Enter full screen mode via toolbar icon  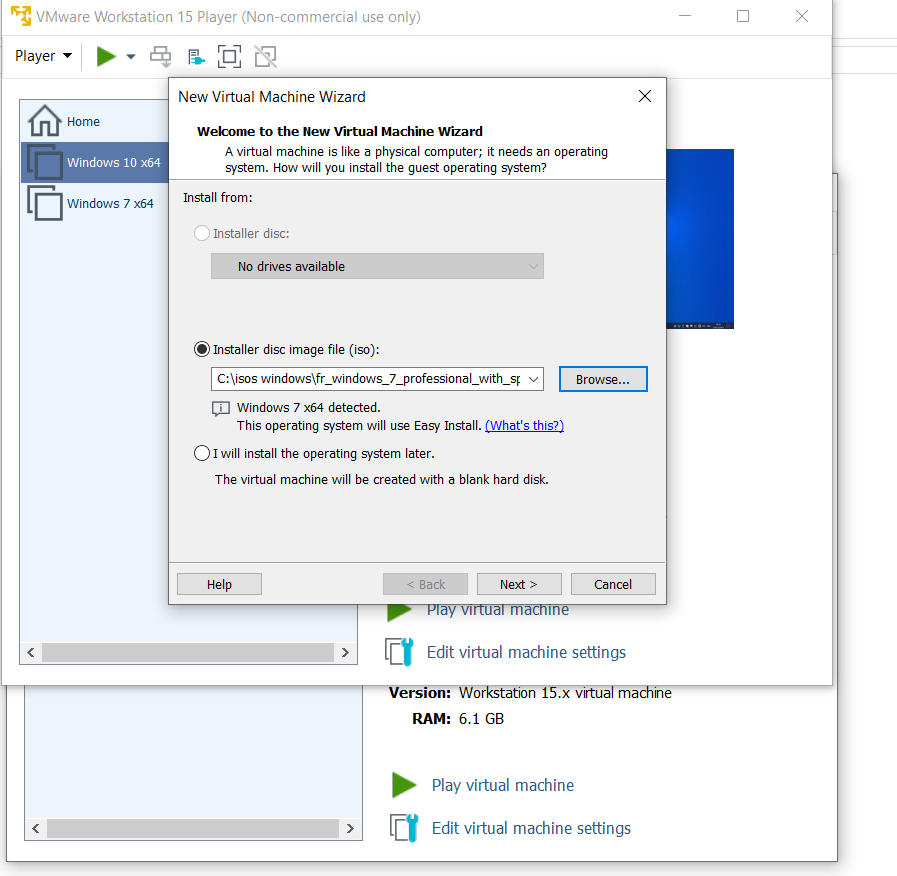pyautogui.click(x=229, y=57)
